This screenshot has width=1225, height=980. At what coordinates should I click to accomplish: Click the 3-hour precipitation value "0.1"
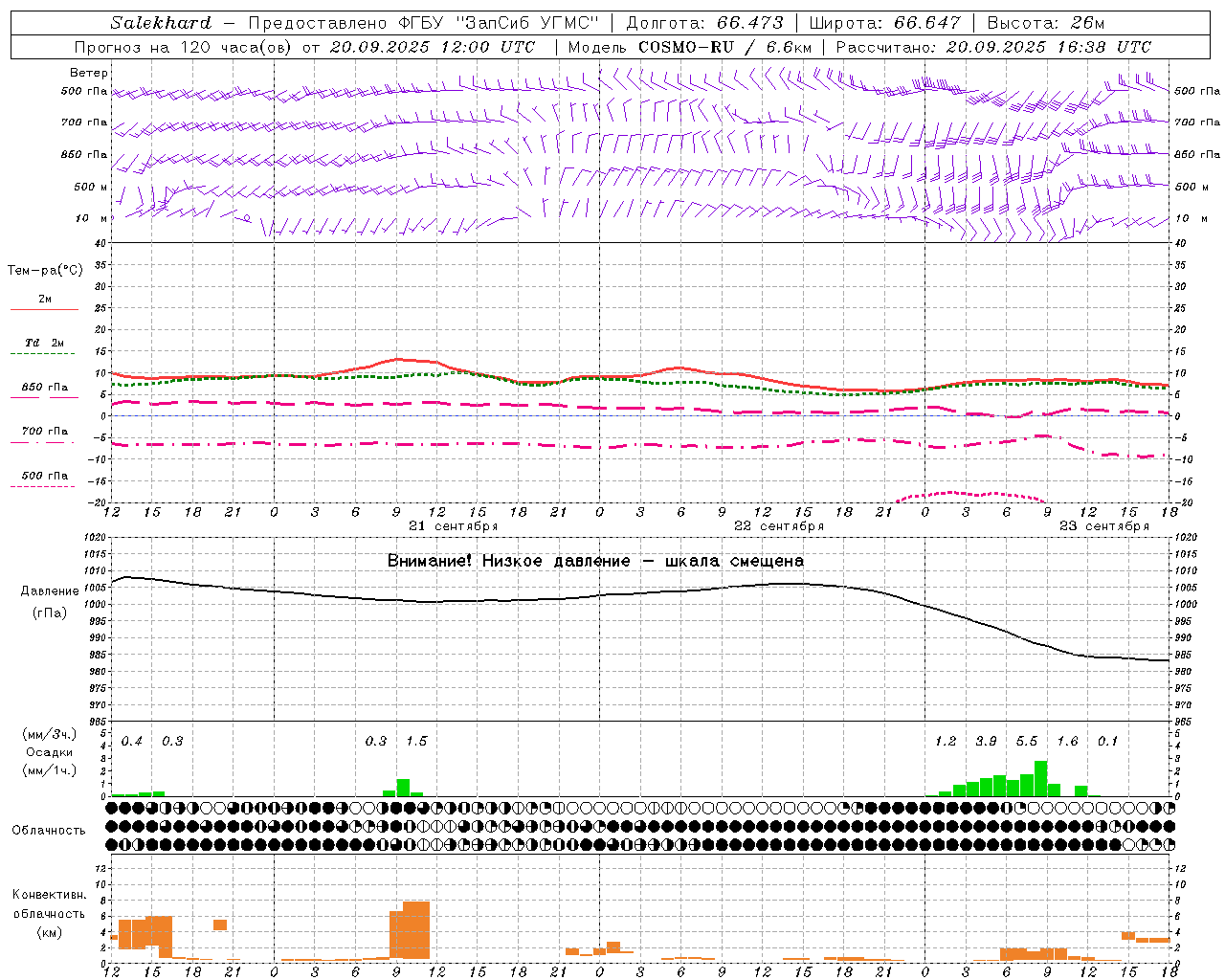[x=1107, y=741]
